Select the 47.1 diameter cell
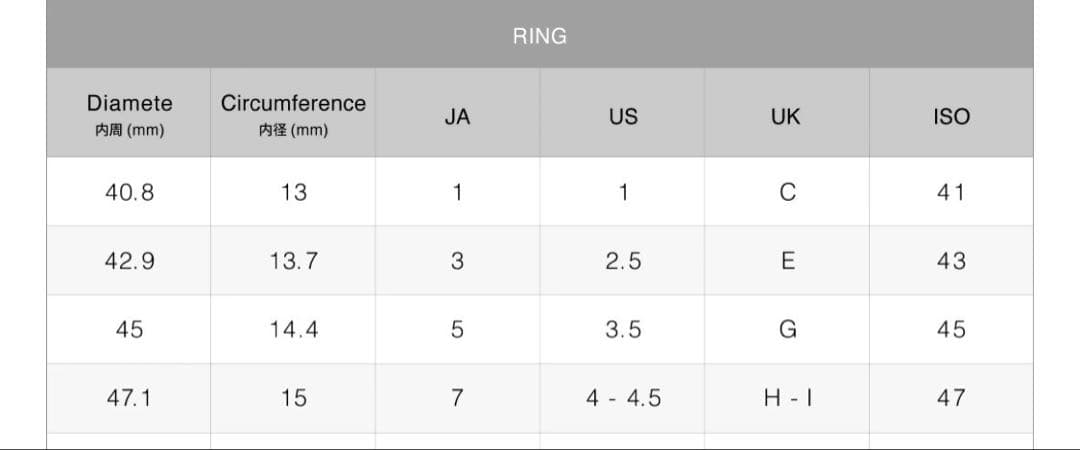Screen dimensions: 1080x450 coord(129,398)
